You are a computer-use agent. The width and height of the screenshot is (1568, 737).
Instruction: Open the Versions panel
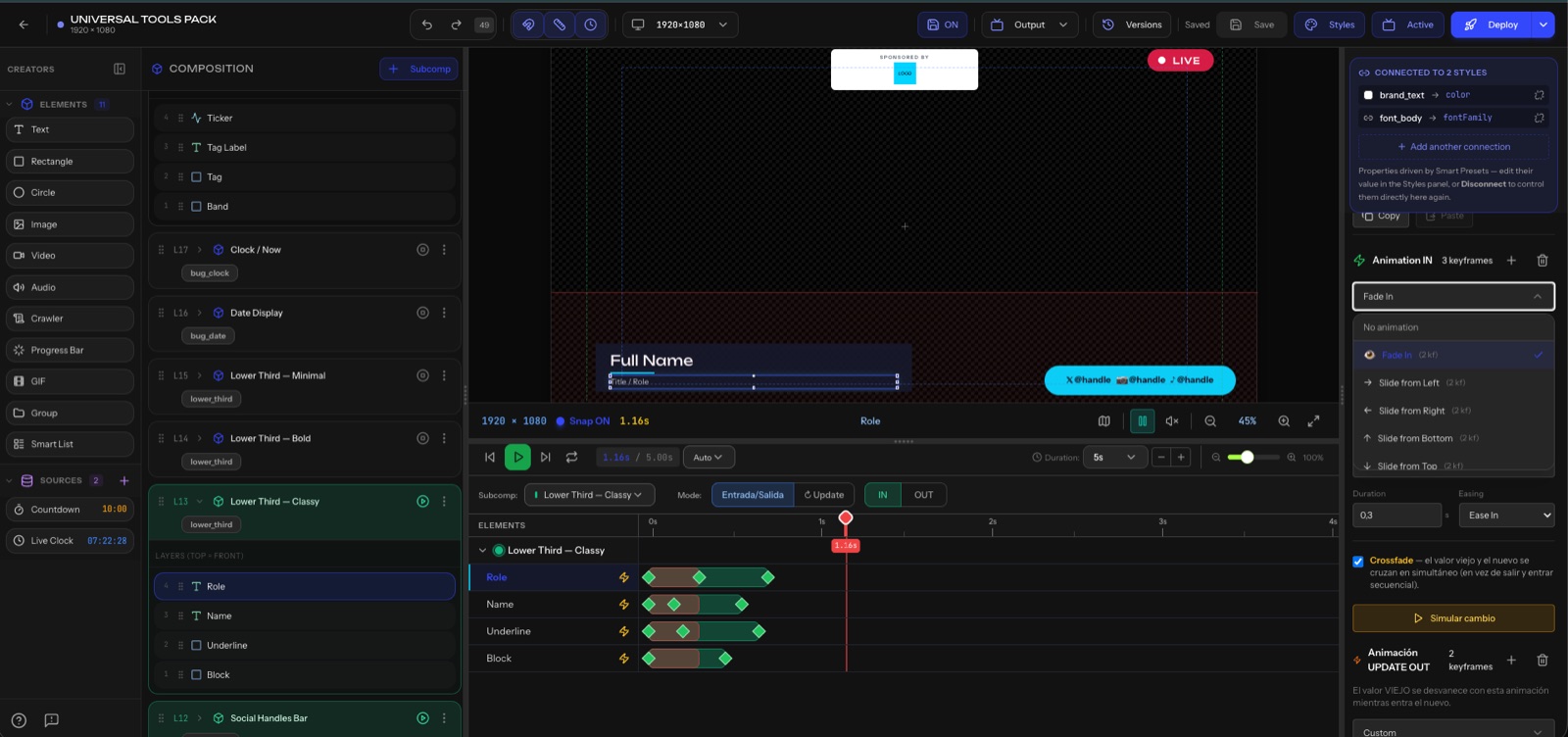pos(1132,25)
